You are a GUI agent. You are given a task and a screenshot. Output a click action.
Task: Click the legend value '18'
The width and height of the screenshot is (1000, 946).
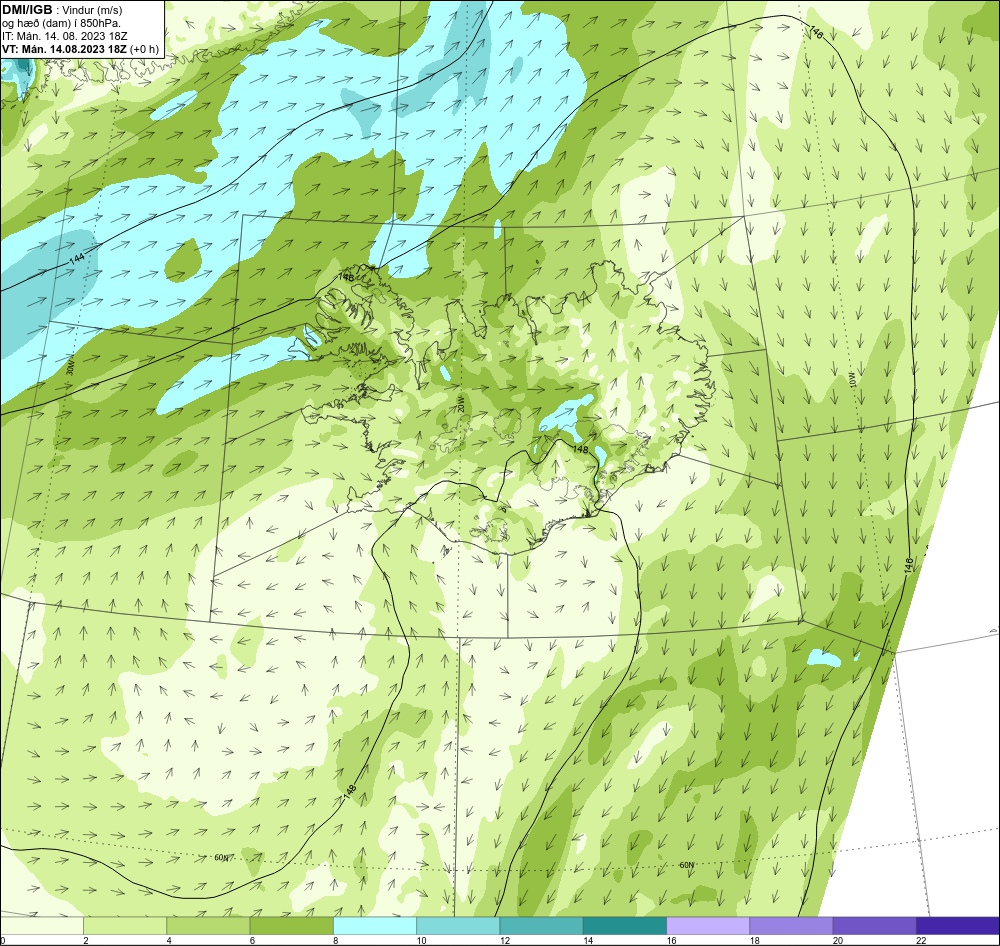(x=754, y=940)
